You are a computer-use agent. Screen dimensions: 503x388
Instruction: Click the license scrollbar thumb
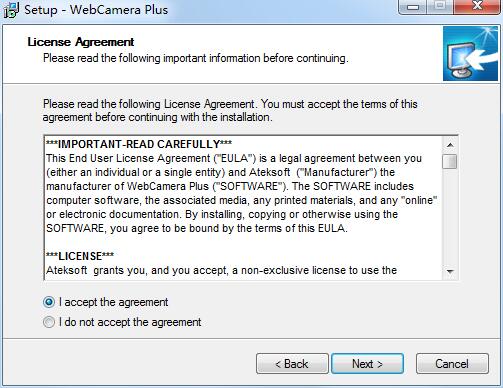(x=450, y=161)
